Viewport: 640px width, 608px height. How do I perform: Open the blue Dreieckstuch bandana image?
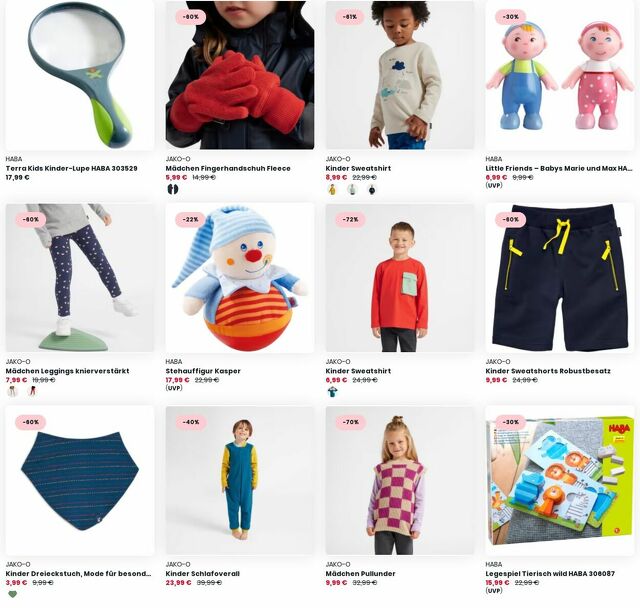80,480
